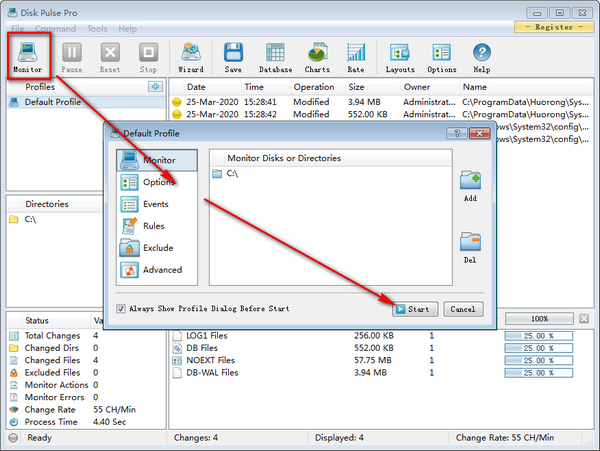Image resolution: width=600 pixels, height=451 pixels.
Task: Open the Tools menu
Action: (x=97, y=29)
